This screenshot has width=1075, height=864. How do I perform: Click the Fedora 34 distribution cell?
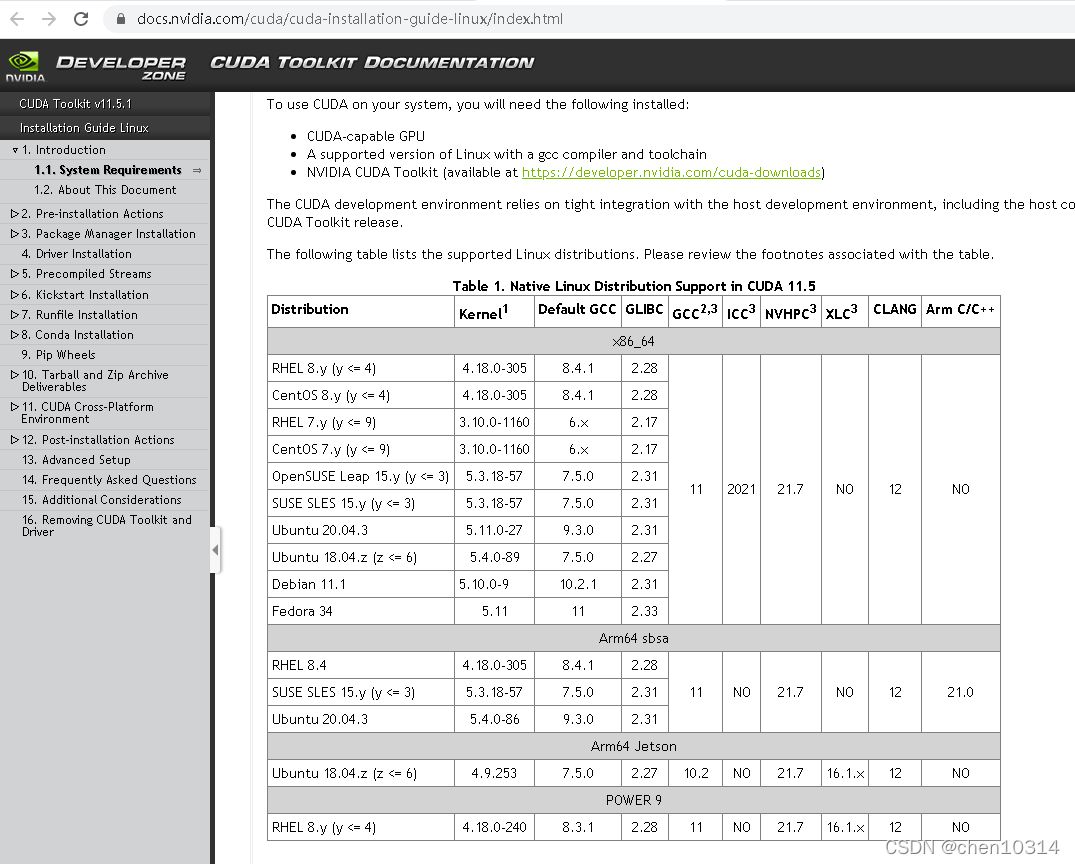pos(361,611)
